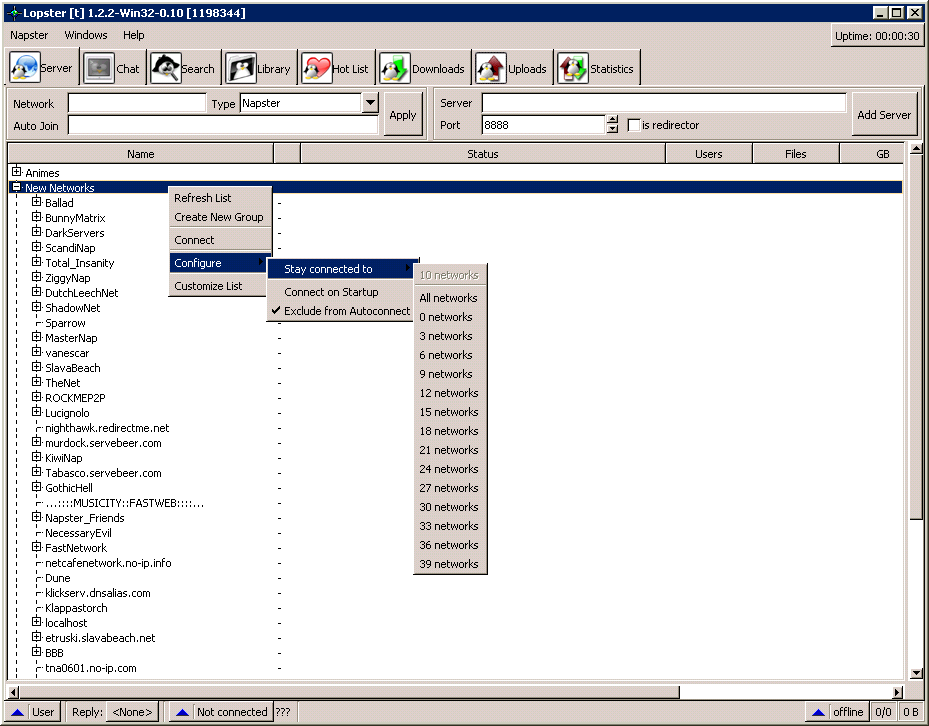Sort by the Status column header
This screenshot has height=726, width=929.
tap(483, 153)
